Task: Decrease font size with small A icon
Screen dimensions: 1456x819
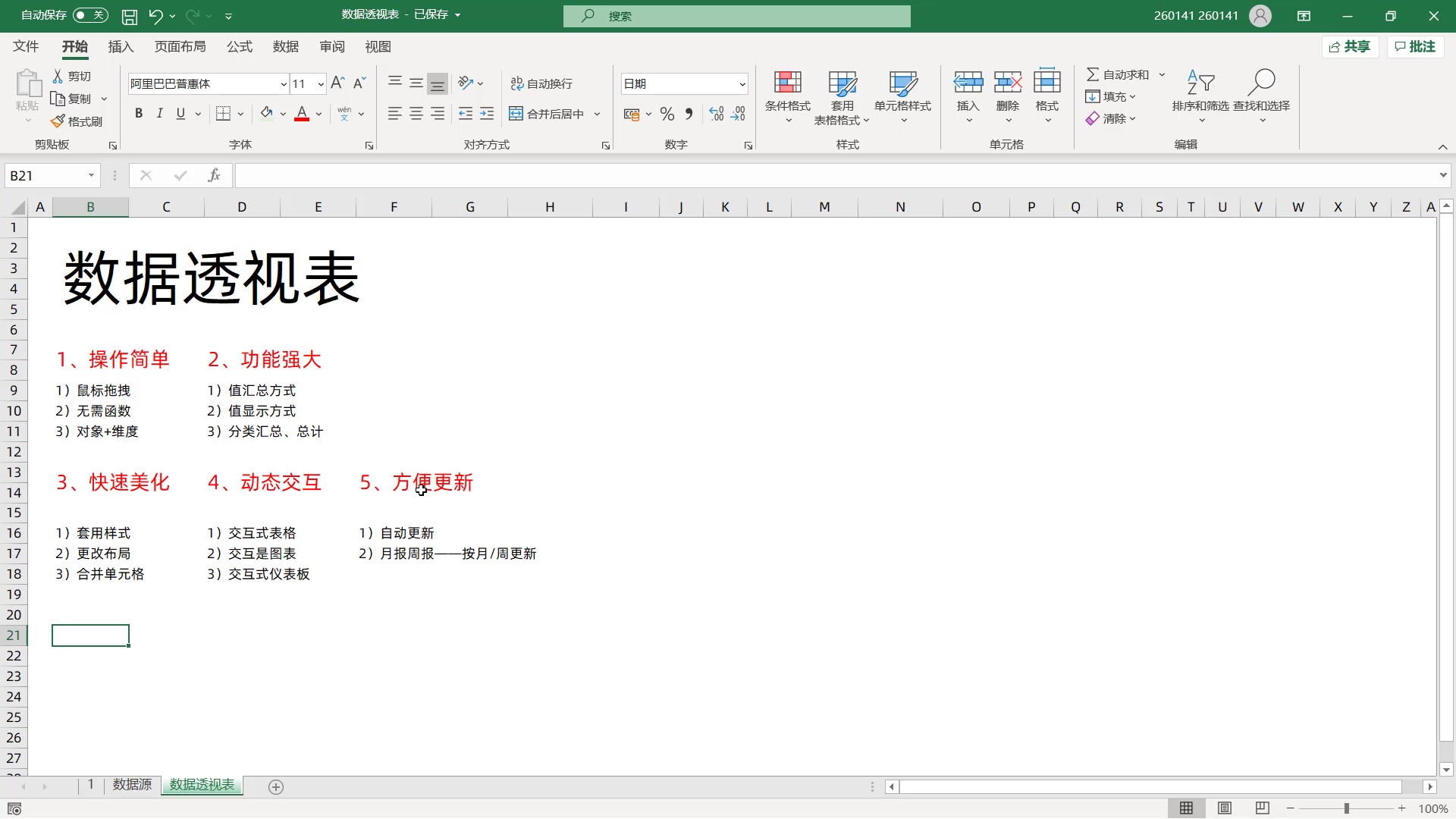Action: click(360, 83)
